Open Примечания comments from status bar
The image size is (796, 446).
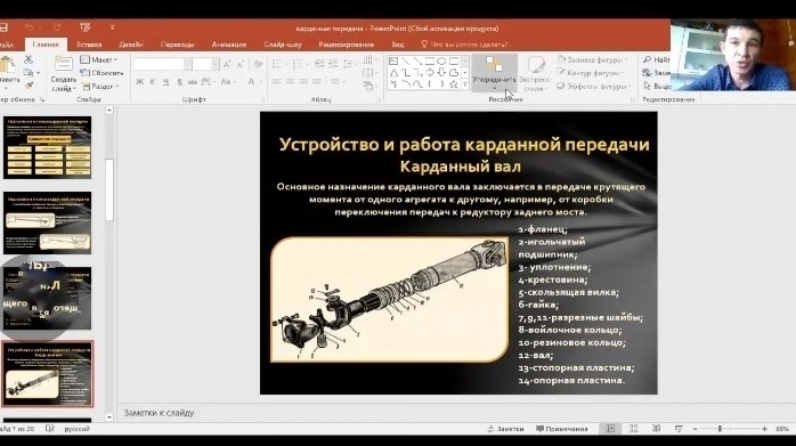click(562, 428)
